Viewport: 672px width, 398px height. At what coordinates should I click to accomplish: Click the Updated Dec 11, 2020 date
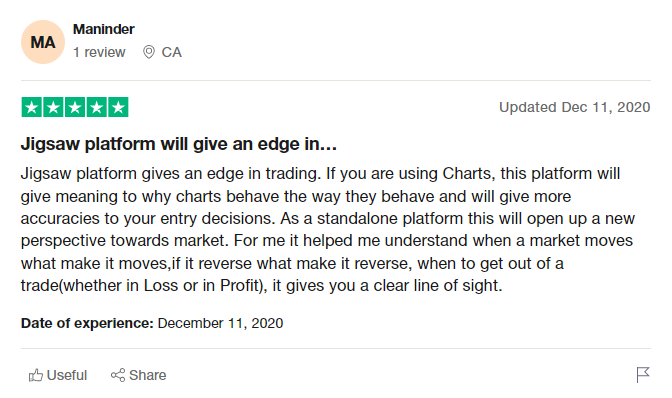tap(575, 107)
